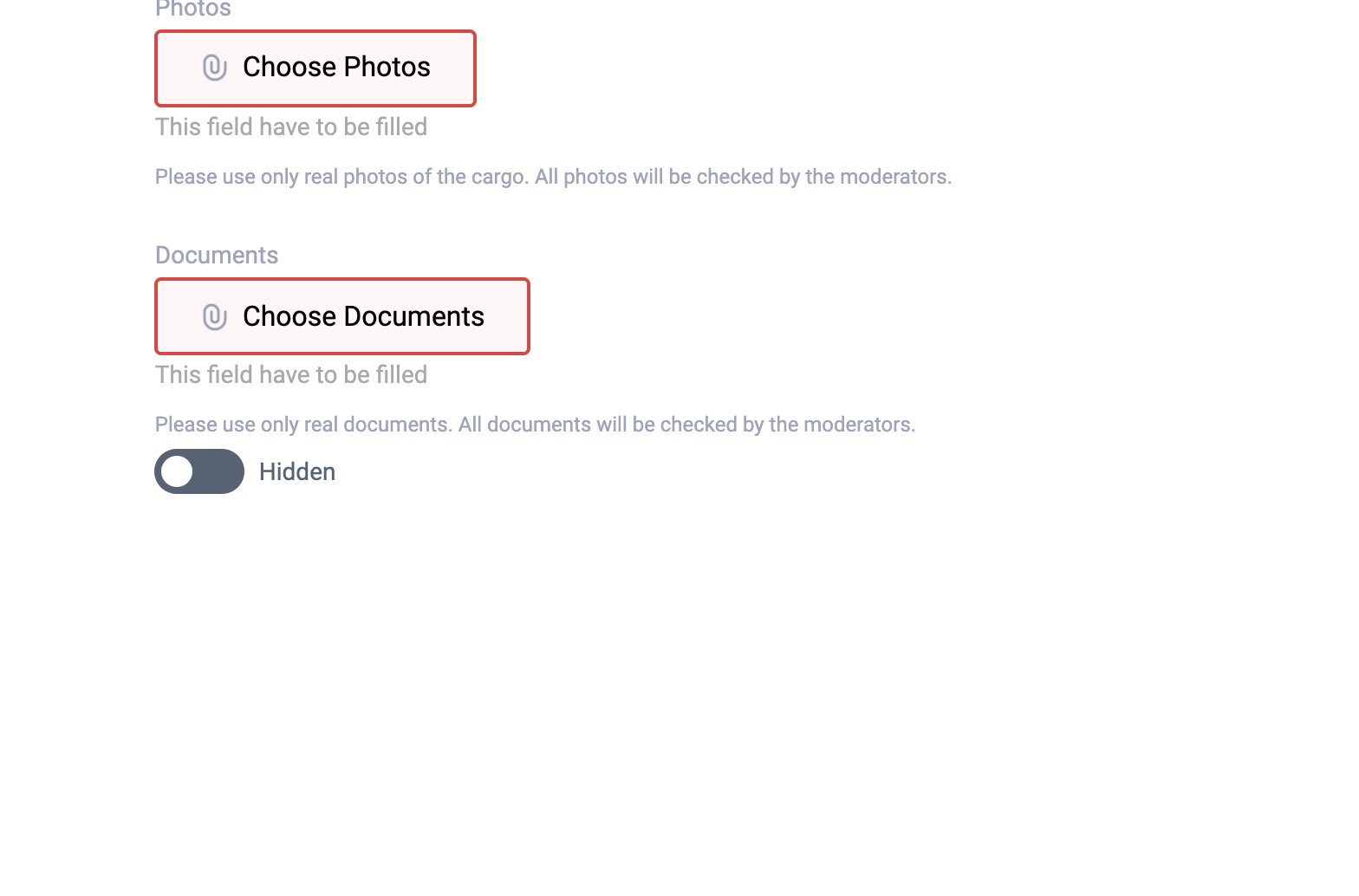Click the error message under Choose Documents
The image size is (1359, 896).
point(291,375)
